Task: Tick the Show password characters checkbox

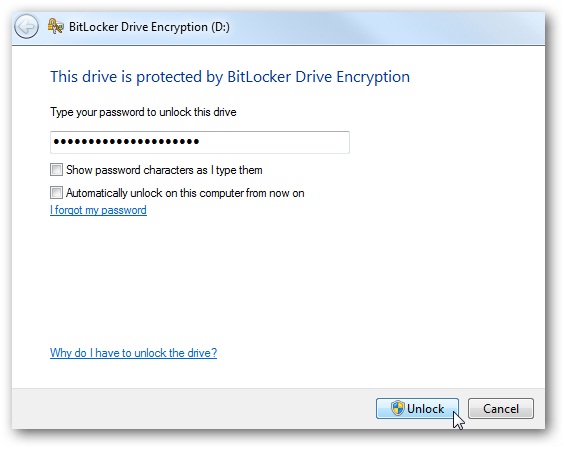Action: [x=56, y=170]
